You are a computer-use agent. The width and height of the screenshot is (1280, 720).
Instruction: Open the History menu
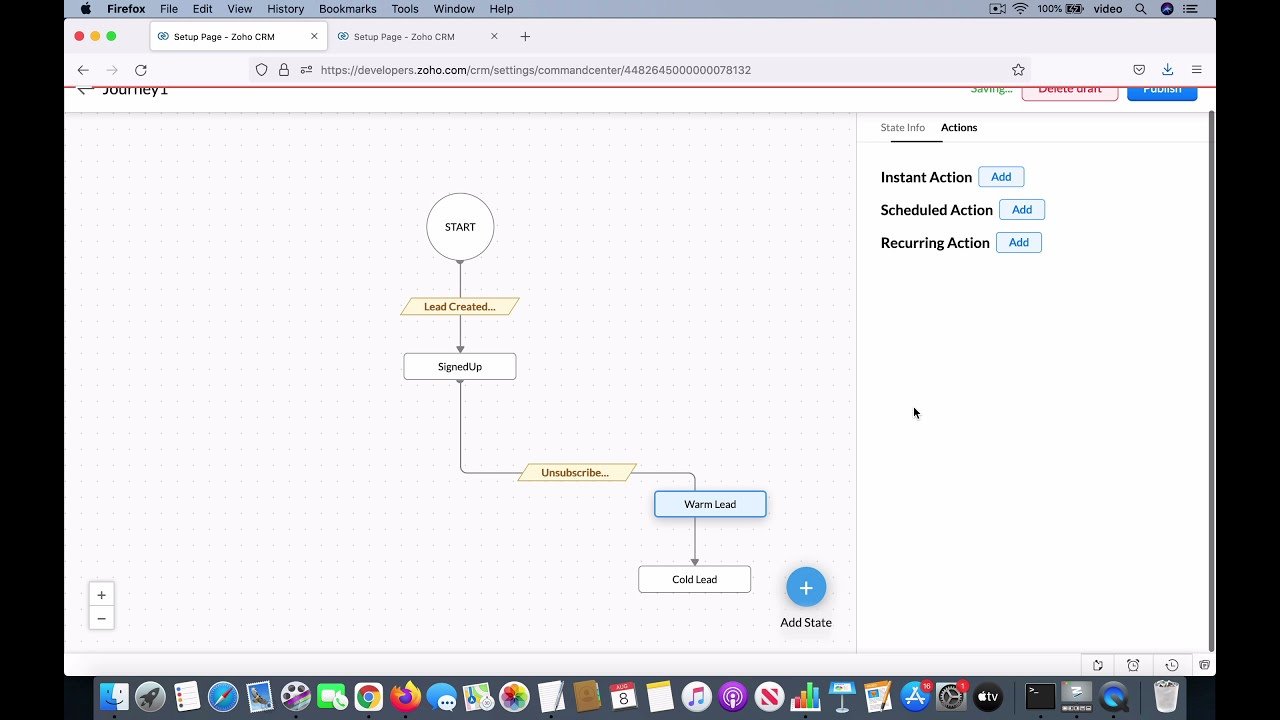285,9
